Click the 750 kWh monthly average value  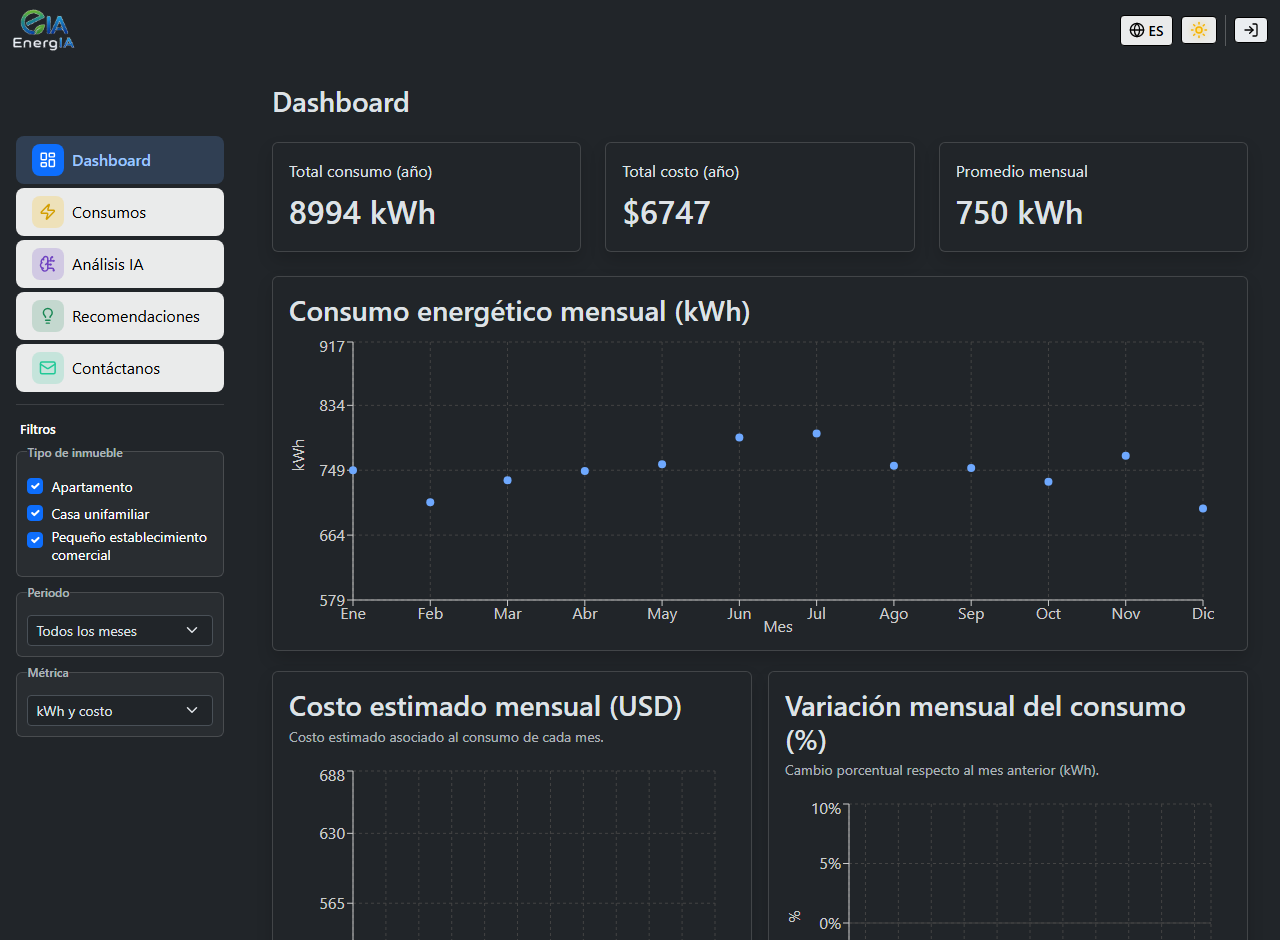click(x=1019, y=213)
